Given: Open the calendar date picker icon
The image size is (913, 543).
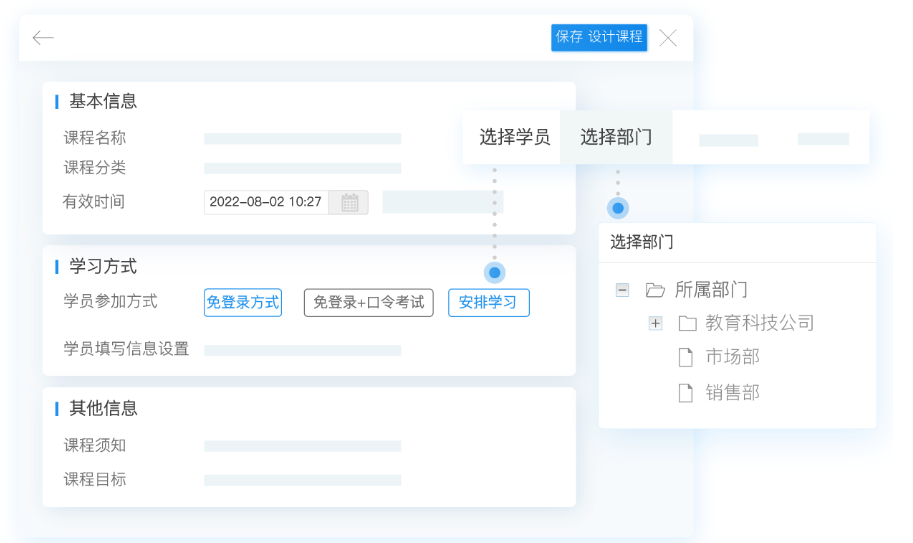Looking at the screenshot, I should click(x=350, y=202).
